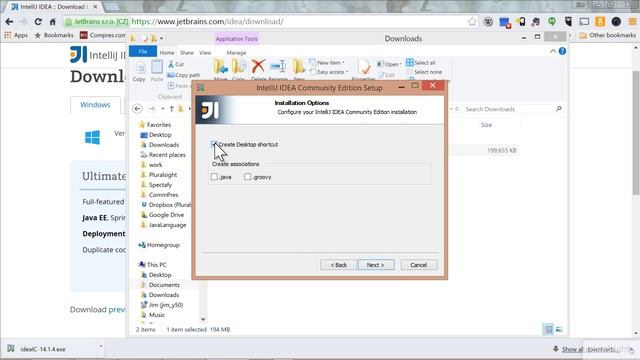This screenshot has width=640, height=360.
Task: Select the Windows tab on download page
Action: (95, 105)
